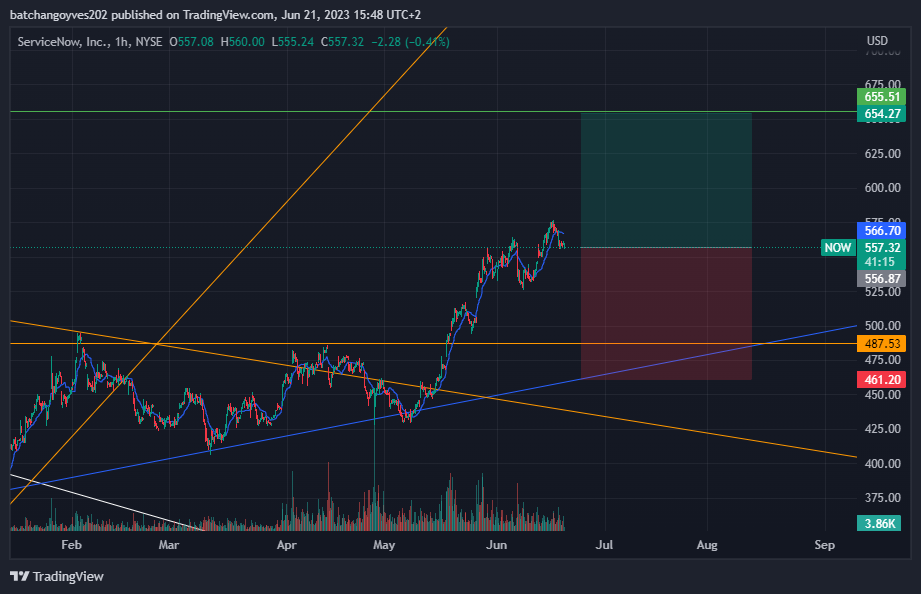Click the USD currency label
This screenshot has height=594, width=921.
coord(878,41)
